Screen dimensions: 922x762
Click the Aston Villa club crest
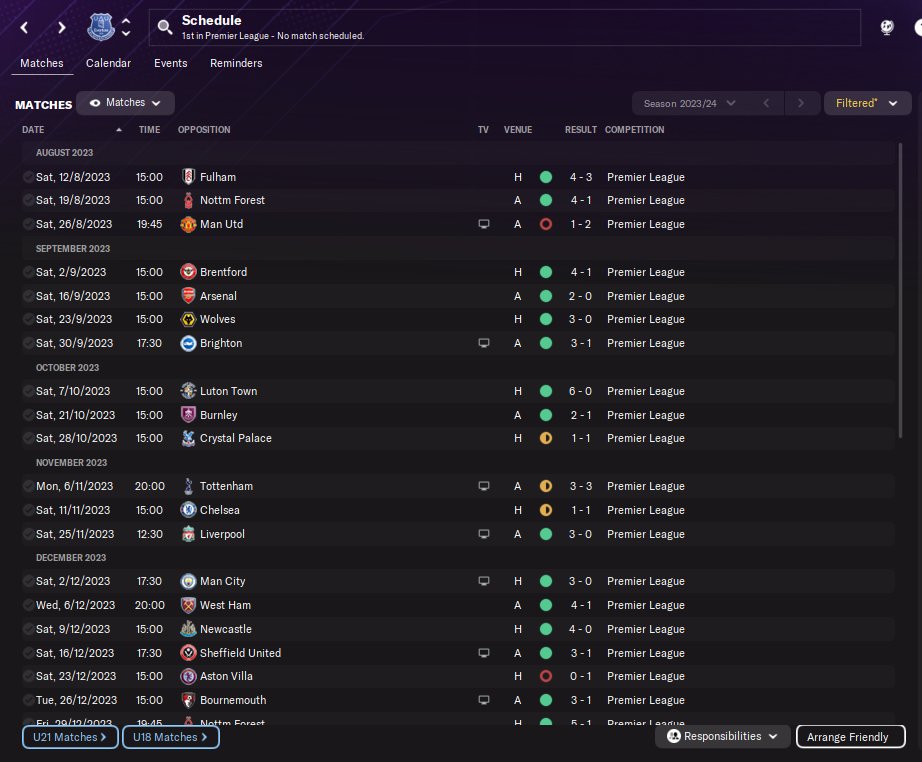pyautogui.click(x=188, y=676)
